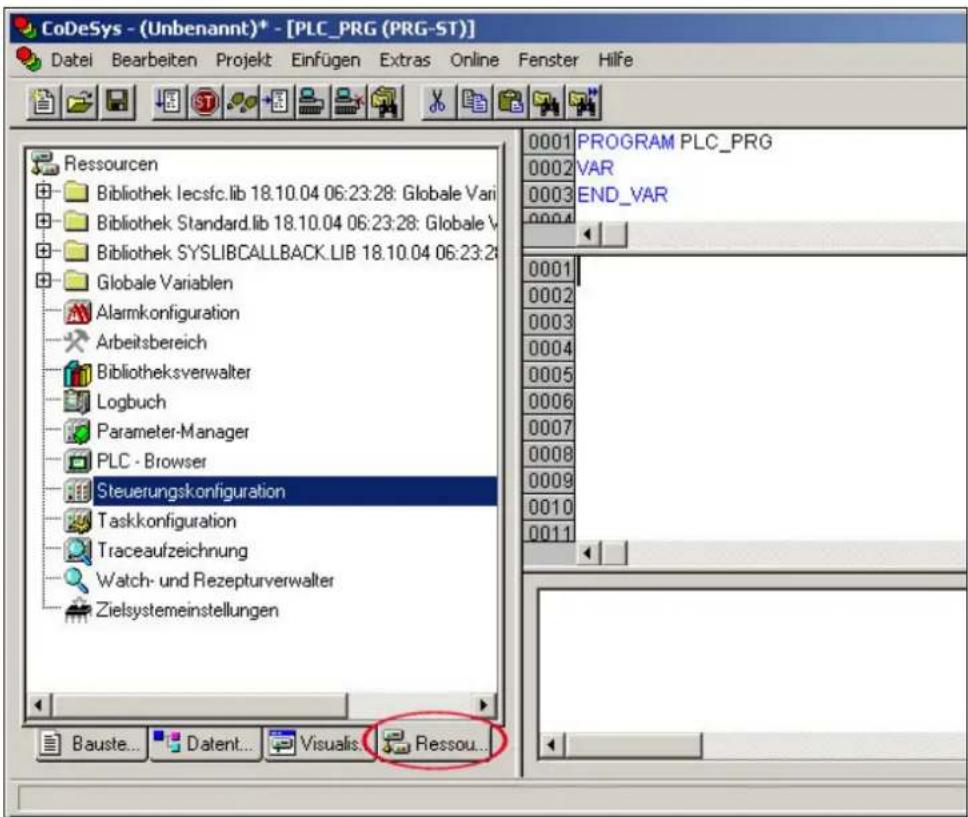Image resolution: width=968 pixels, height=817 pixels.
Task: Open the Projekt menu
Action: 243,60
